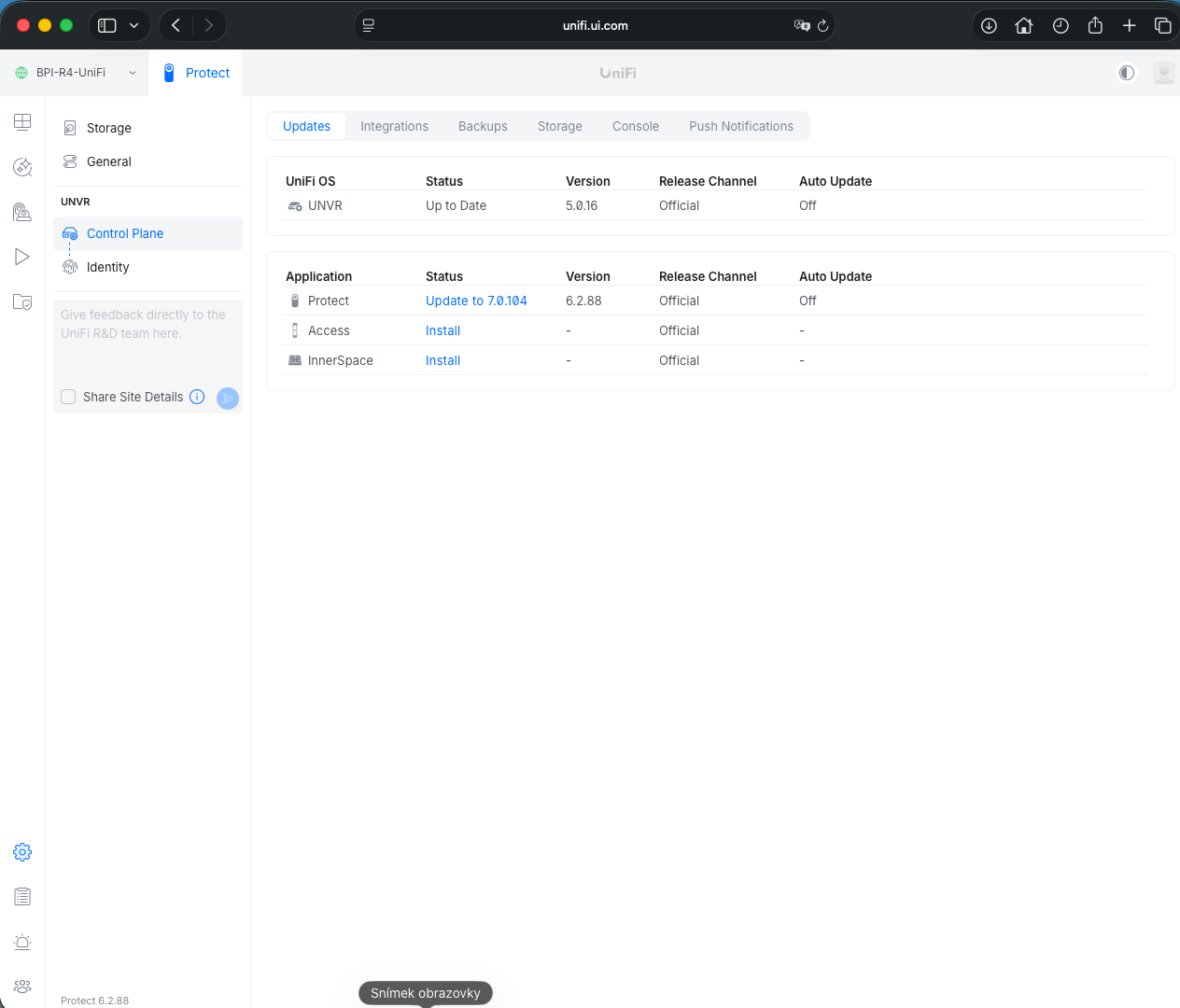Switch to the Integrations tab
Image resolution: width=1180 pixels, height=1008 pixels.
394,126
